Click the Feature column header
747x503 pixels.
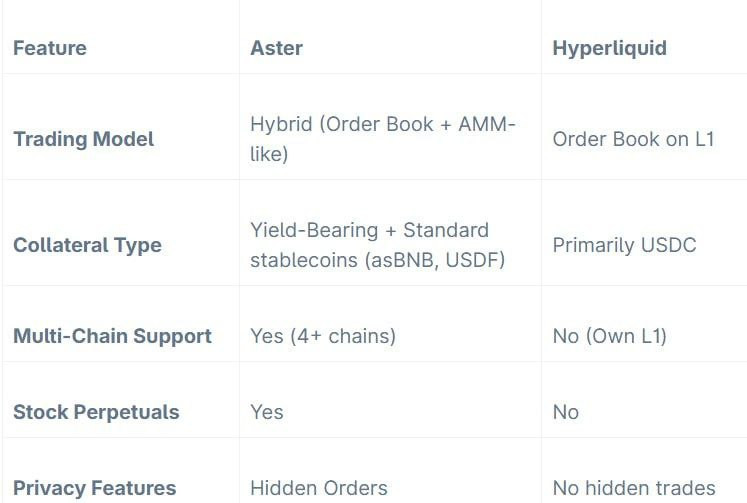click(x=50, y=48)
